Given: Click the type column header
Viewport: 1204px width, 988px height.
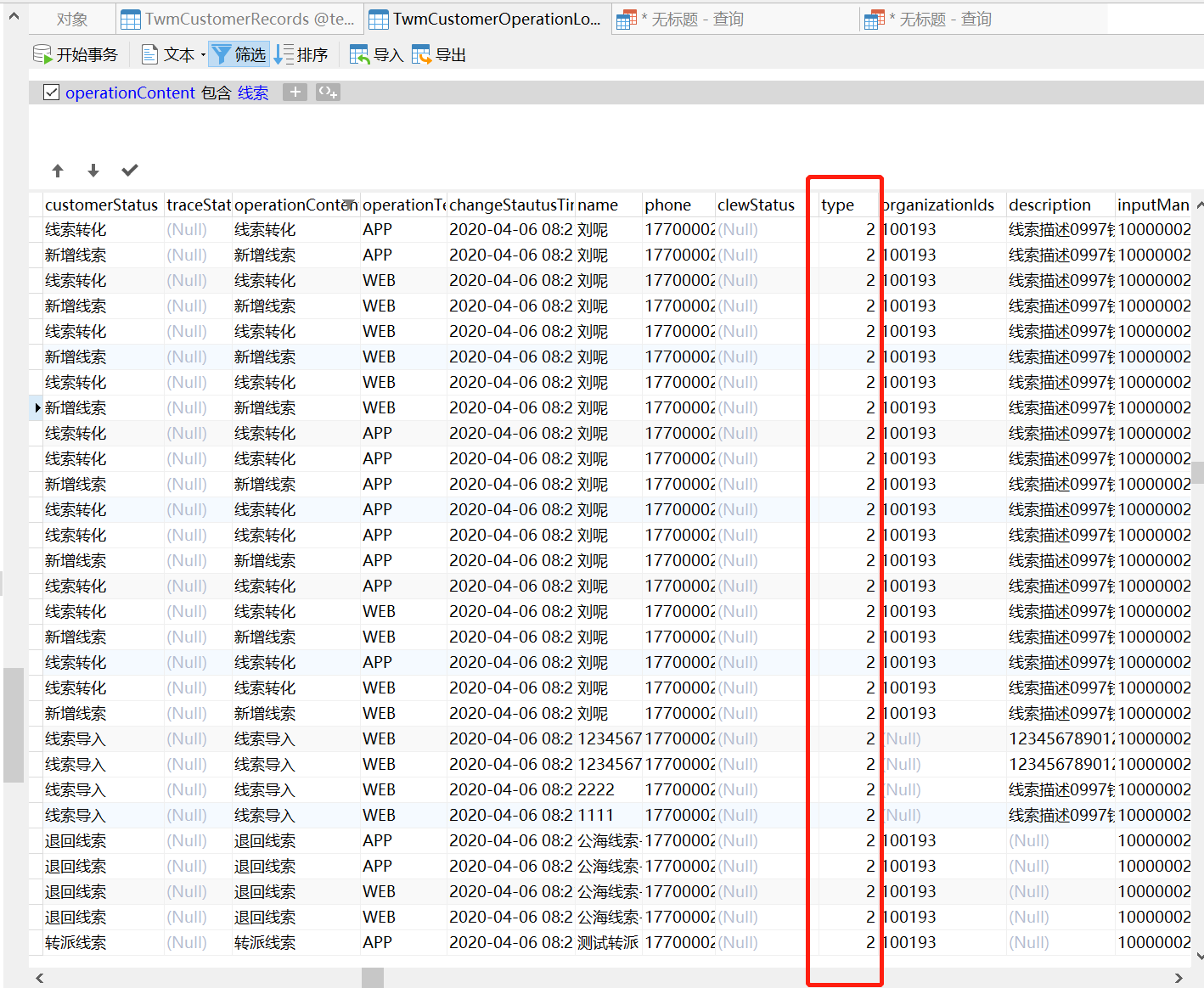Looking at the screenshot, I should [848, 205].
